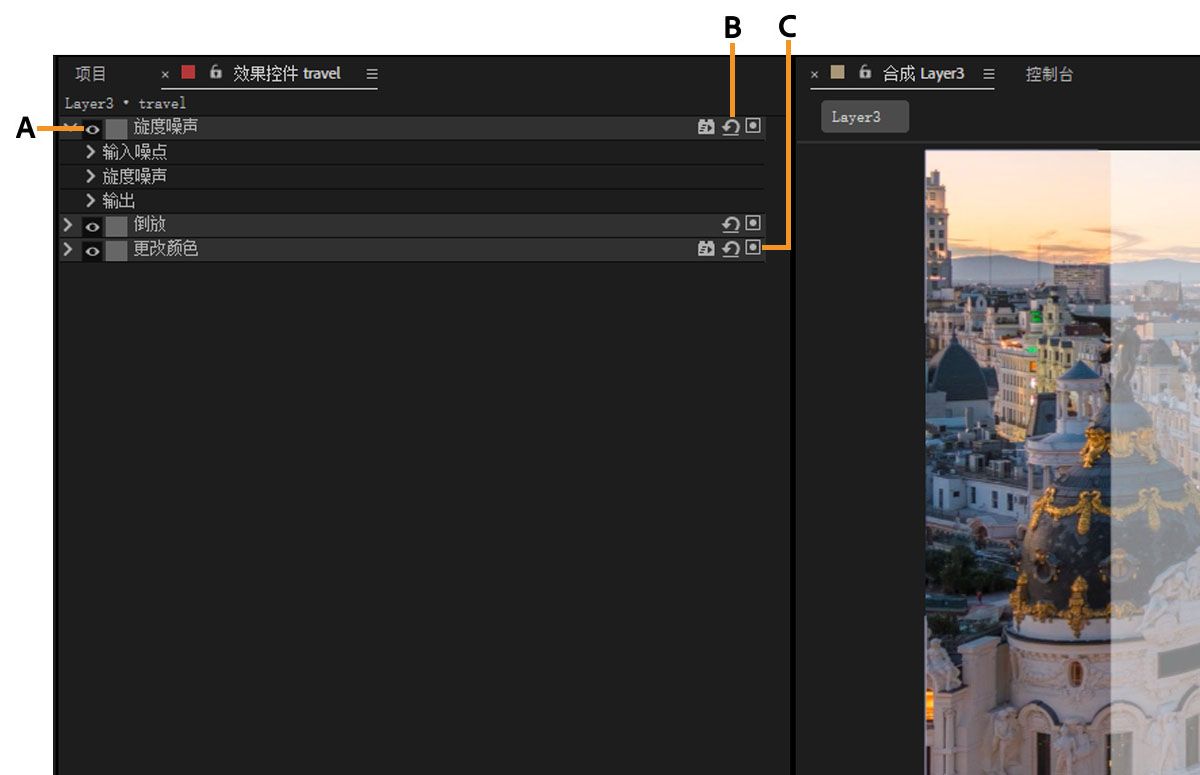The image size is (1200, 775).
Task: Collapse the 旋度噪声 effect group
Action: (x=68, y=128)
